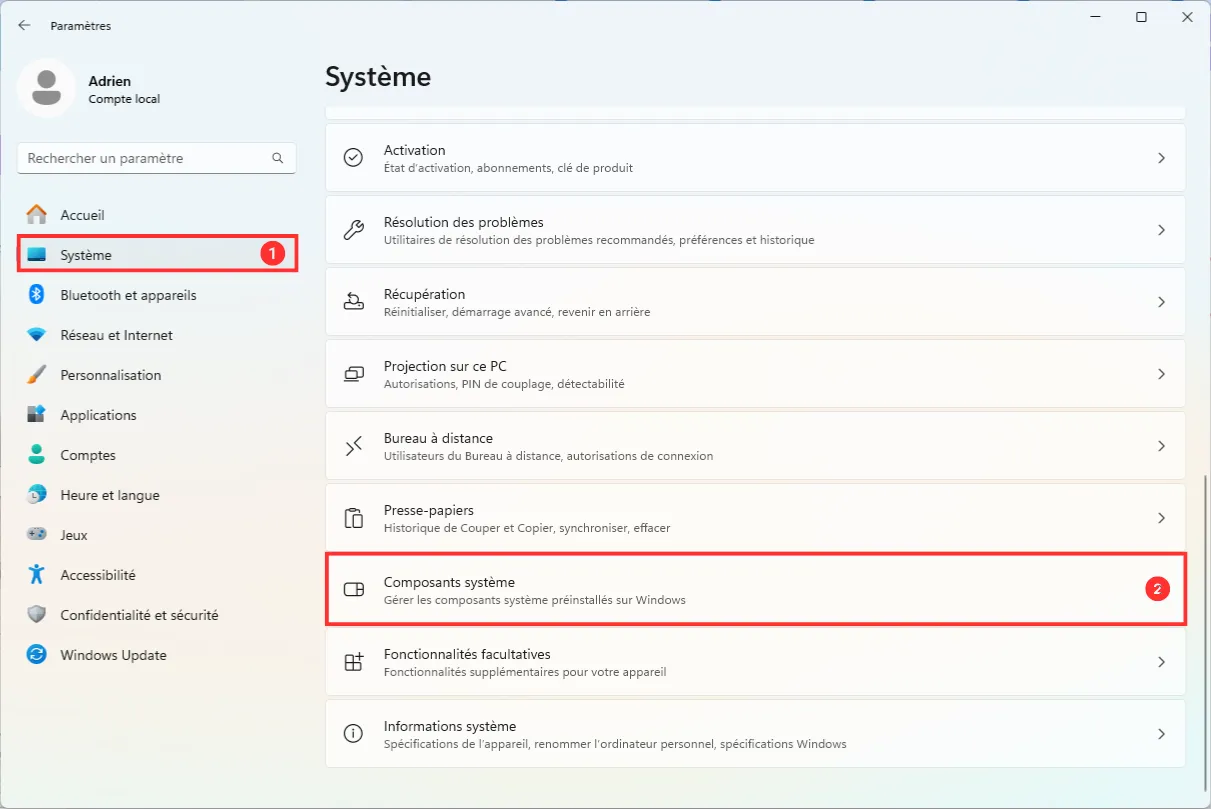Click the Presse-papiers clipboard icon
Viewport: 1211px width, 809px height.
tap(353, 518)
